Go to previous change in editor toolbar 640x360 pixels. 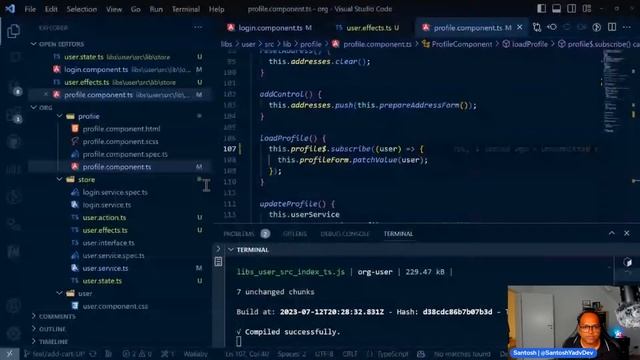click(552, 27)
